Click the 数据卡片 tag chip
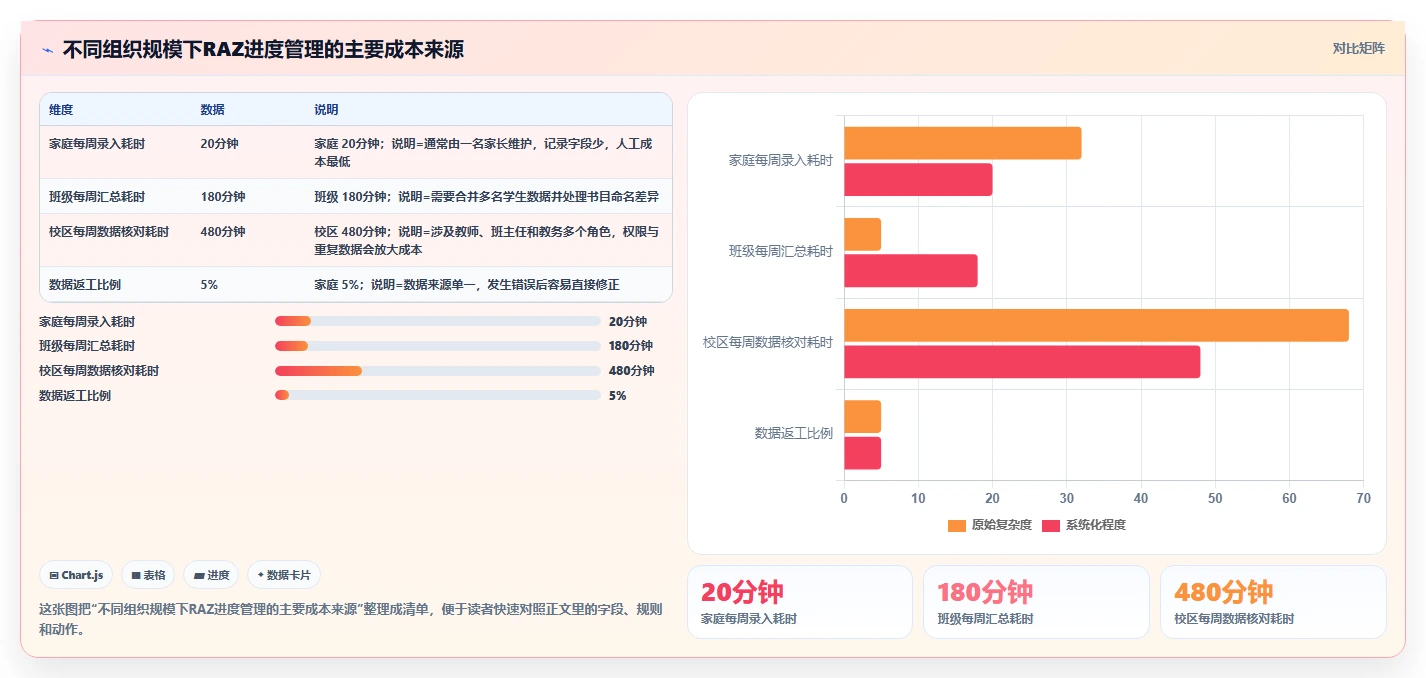Viewport: 1426px width, 678px height. tap(284, 575)
